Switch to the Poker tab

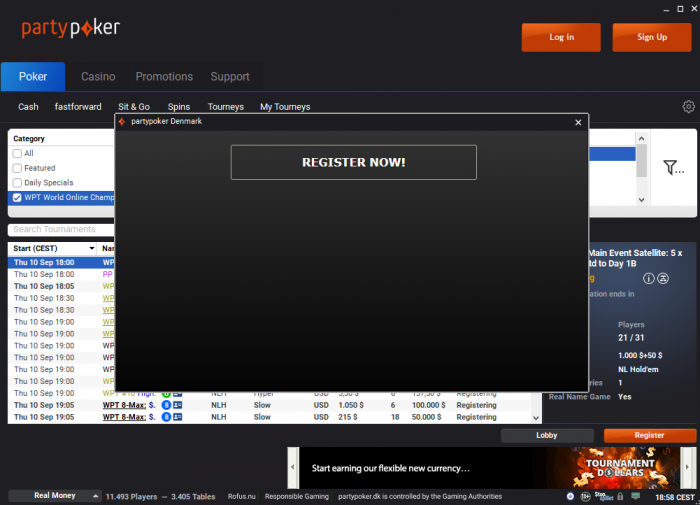[33, 77]
